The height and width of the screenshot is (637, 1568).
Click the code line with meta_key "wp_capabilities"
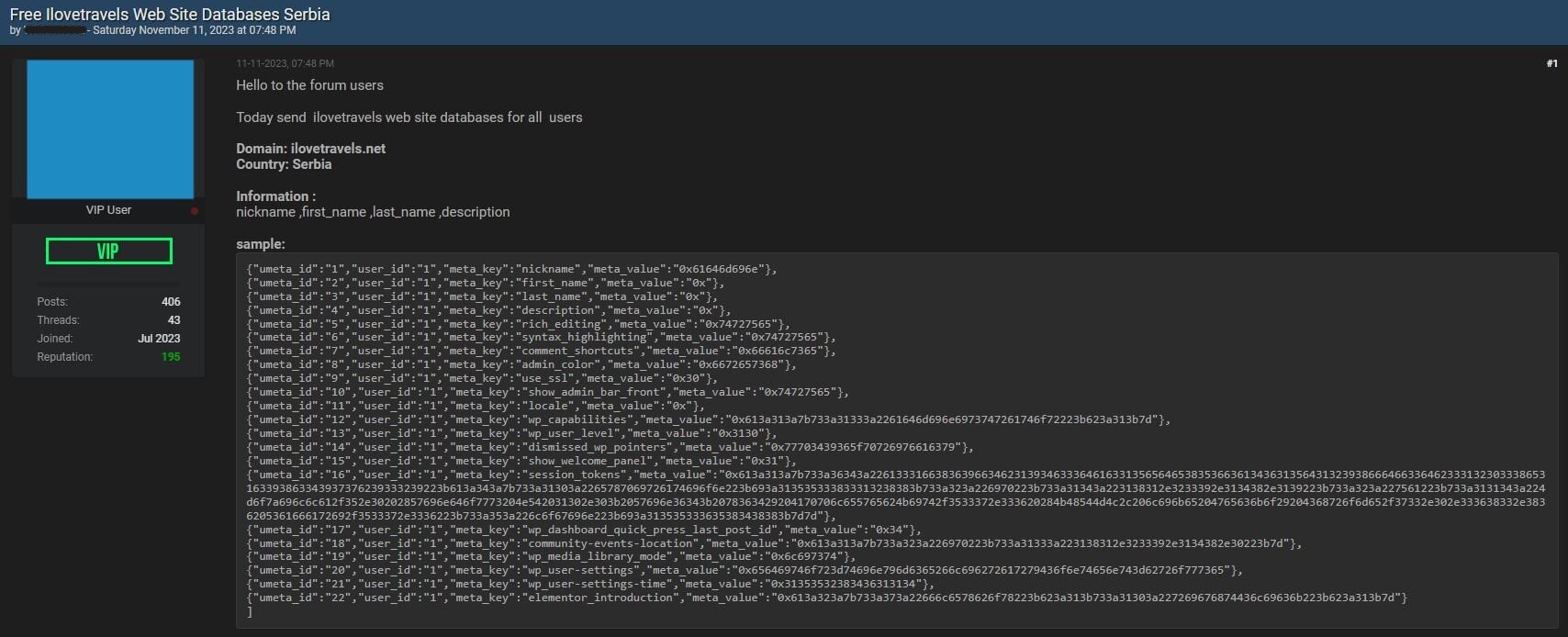point(709,419)
